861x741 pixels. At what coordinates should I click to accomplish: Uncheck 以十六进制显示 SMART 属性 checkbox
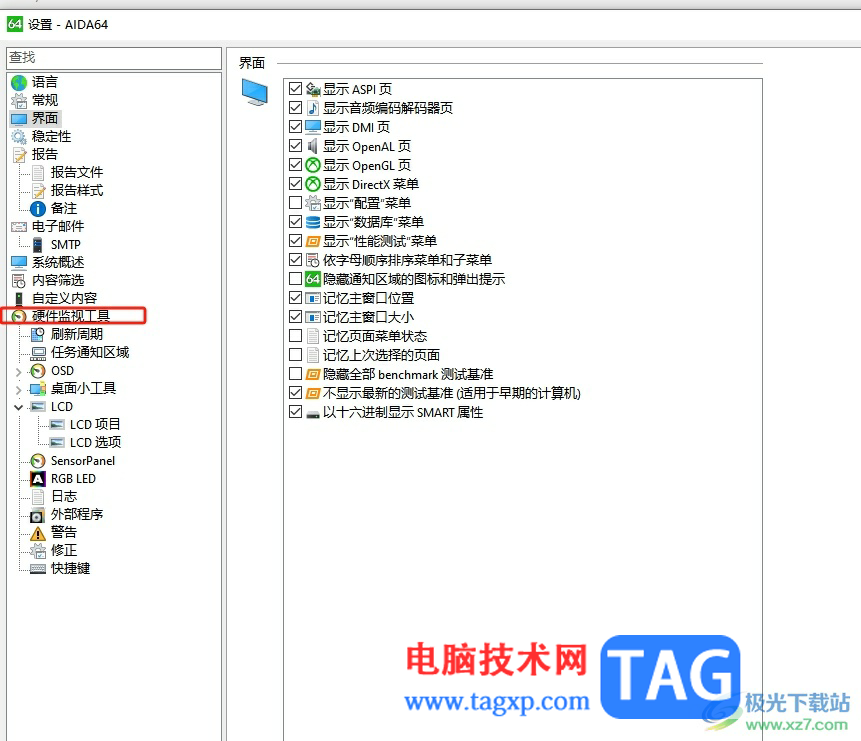pos(295,412)
